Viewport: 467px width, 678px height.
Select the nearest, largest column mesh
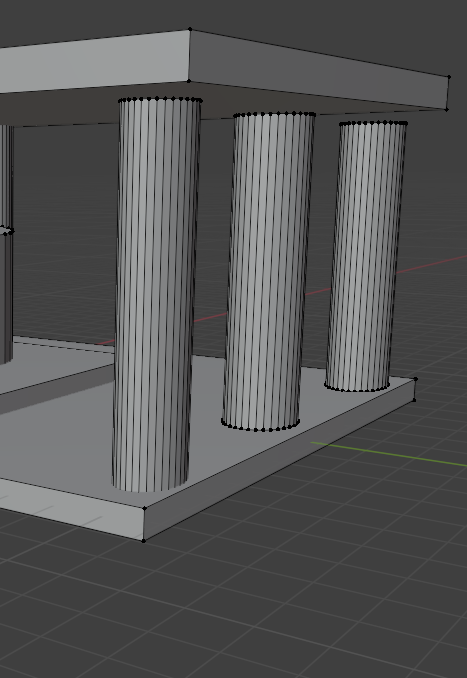click(x=157, y=294)
